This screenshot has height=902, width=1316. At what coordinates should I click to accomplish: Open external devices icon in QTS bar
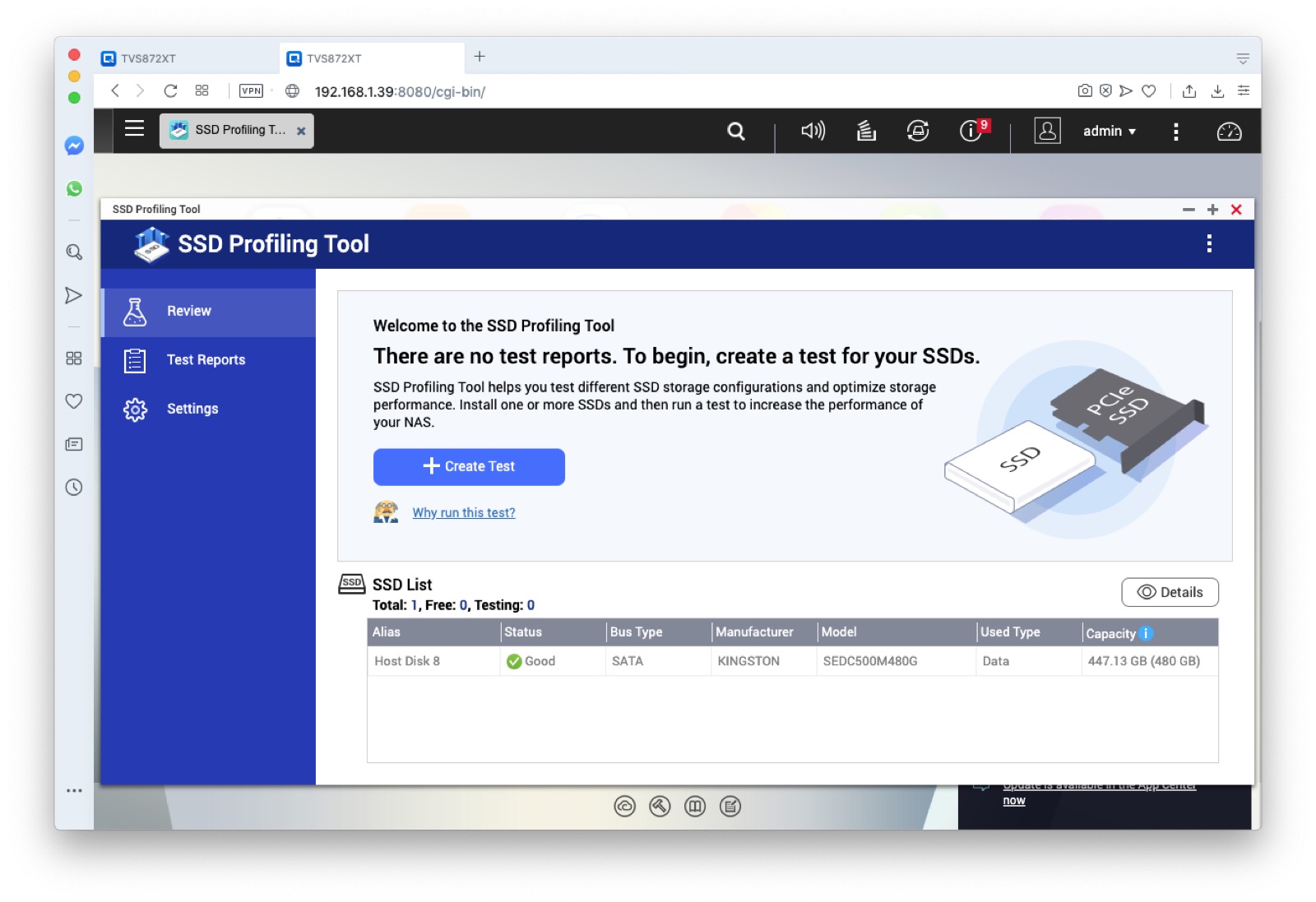918,131
